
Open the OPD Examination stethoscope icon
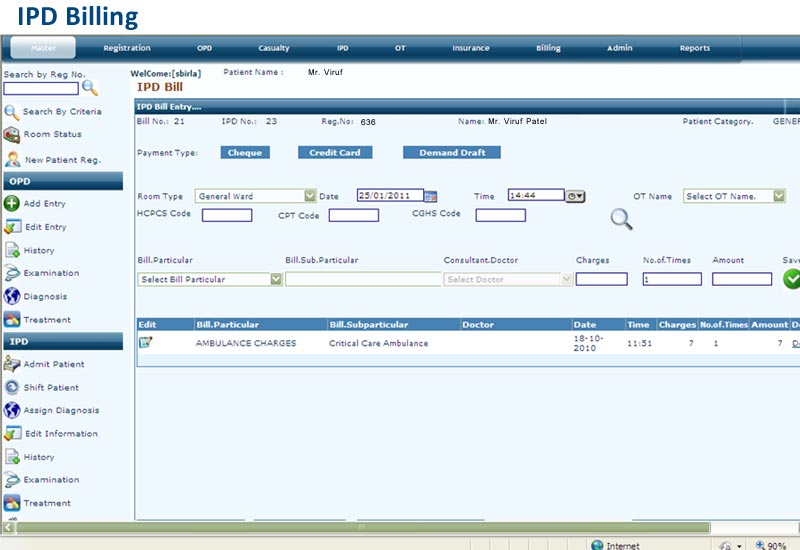click(x=12, y=273)
